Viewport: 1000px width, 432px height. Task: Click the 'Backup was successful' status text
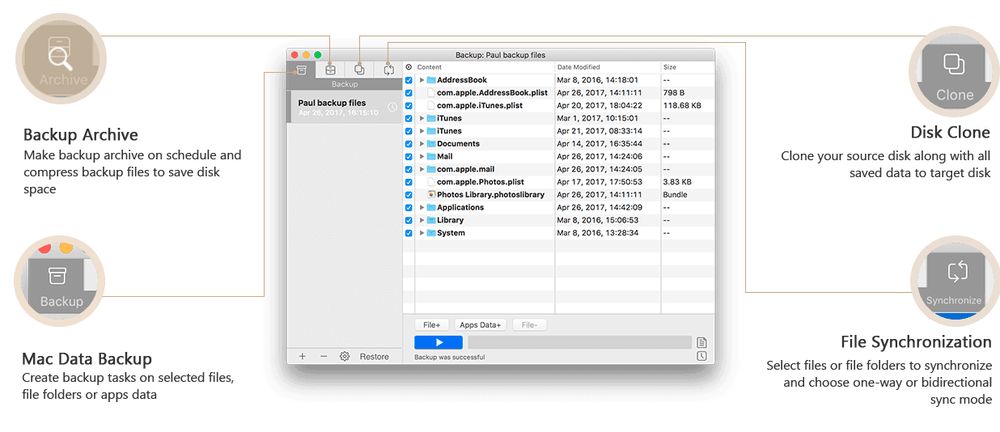point(450,357)
